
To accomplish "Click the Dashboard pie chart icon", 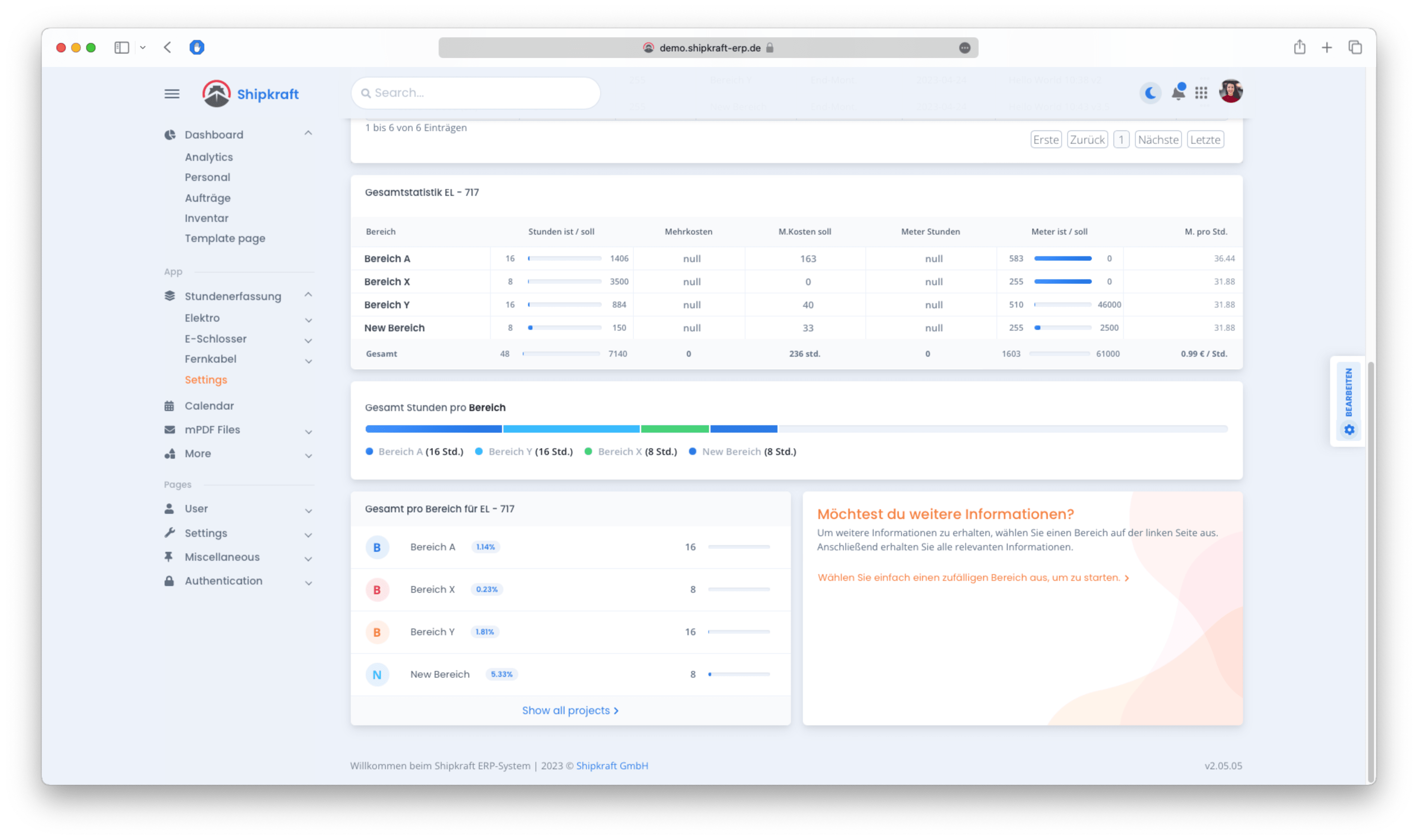I will click(x=170, y=135).
